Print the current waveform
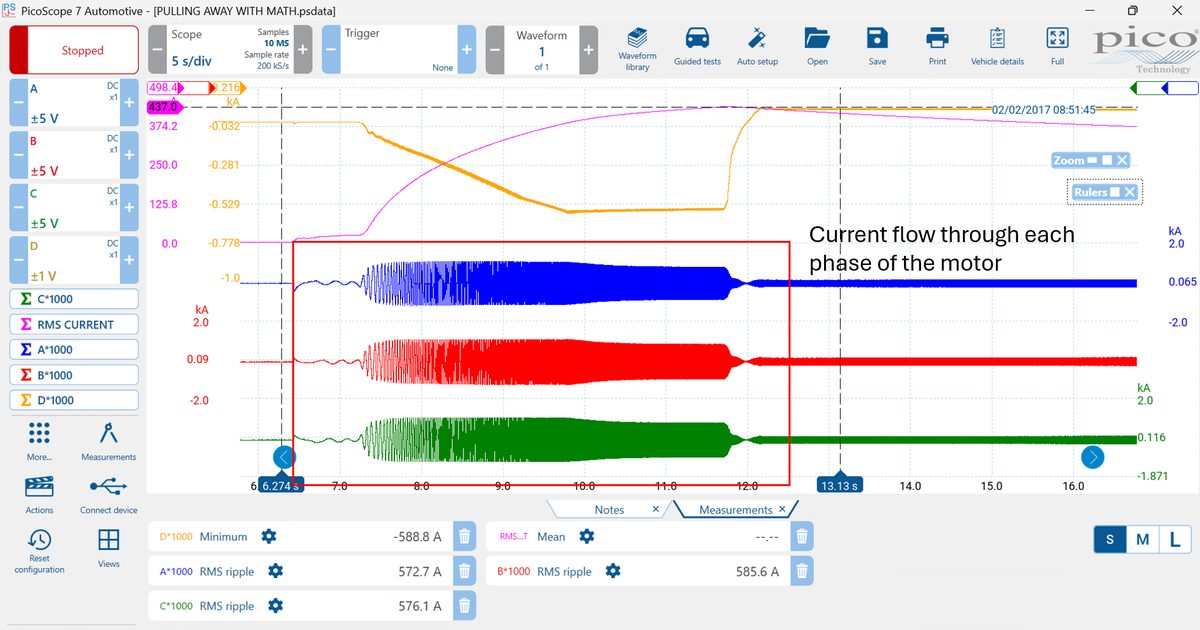This screenshot has height=630, width=1200. coord(937,48)
